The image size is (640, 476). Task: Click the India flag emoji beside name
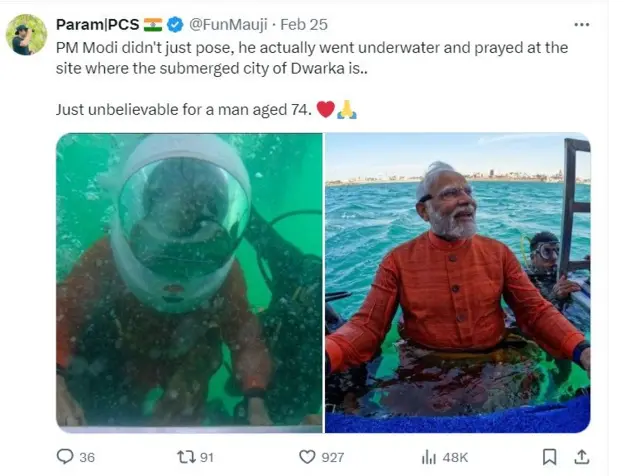pyautogui.click(x=153, y=24)
